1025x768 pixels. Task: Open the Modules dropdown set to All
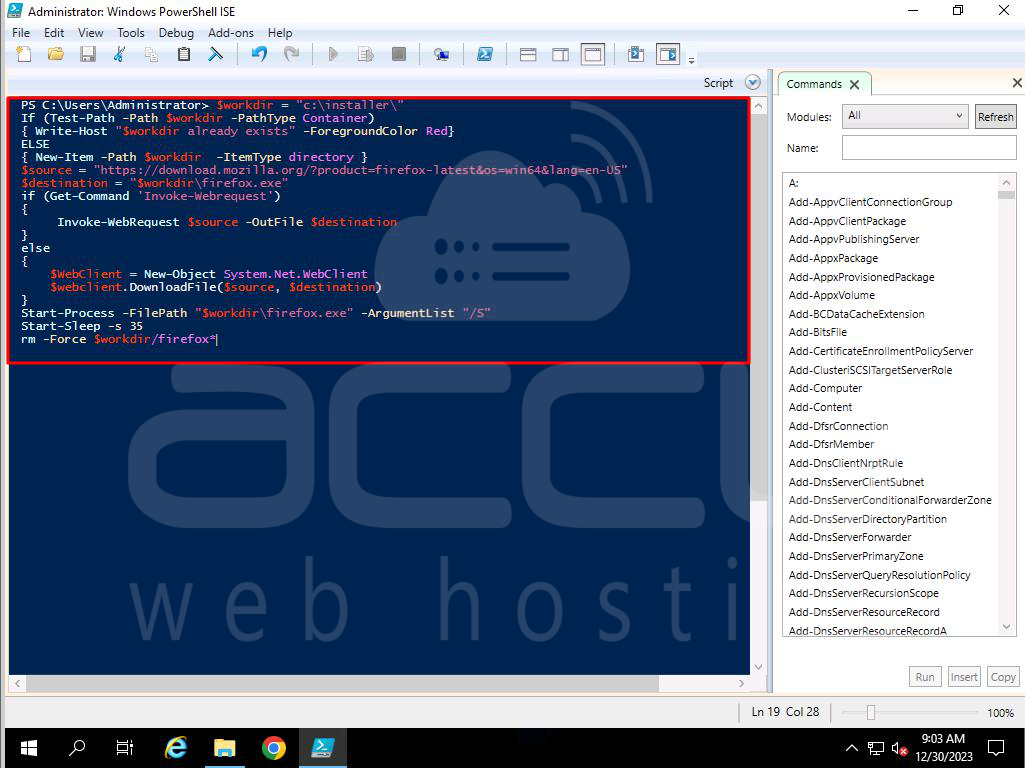[904, 116]
